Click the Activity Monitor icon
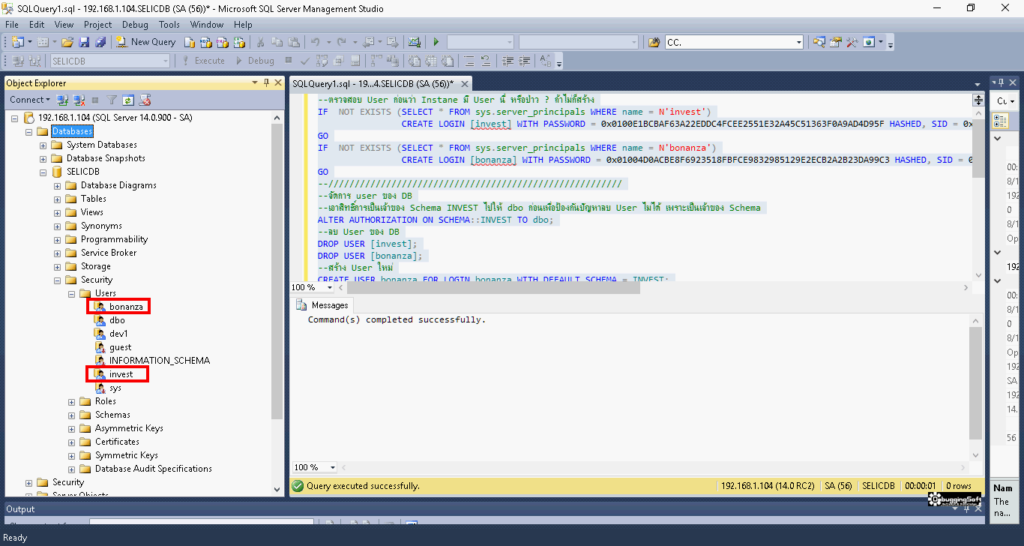The width and height of the screenshot is (1024, 546). 414,42
